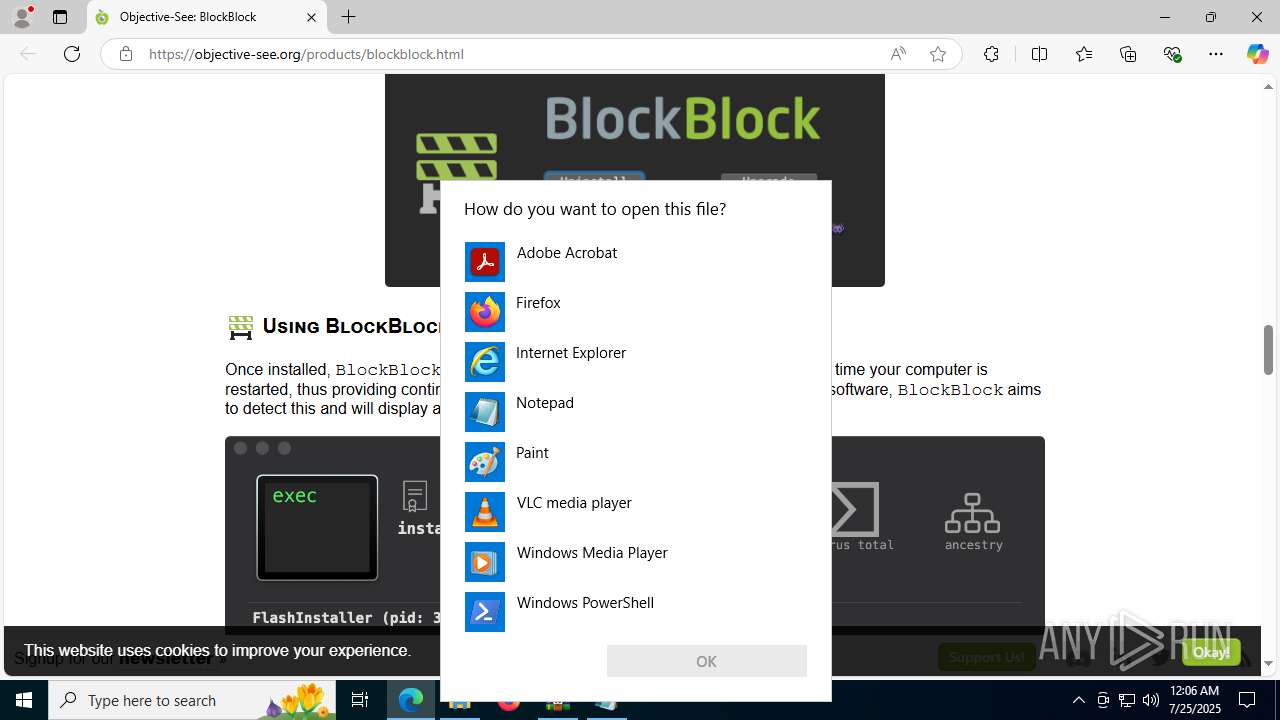Image resolution: width=1280 pixels, height=720 pixels.
Task: Add page to favorites with star icon
Action: tap(938, 54)
